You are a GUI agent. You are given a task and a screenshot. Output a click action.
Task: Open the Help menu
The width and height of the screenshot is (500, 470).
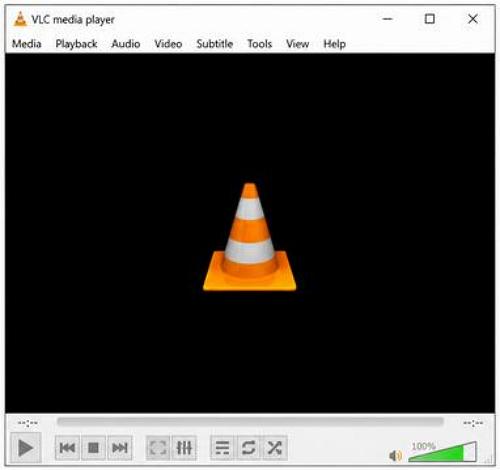pos(334,44)
